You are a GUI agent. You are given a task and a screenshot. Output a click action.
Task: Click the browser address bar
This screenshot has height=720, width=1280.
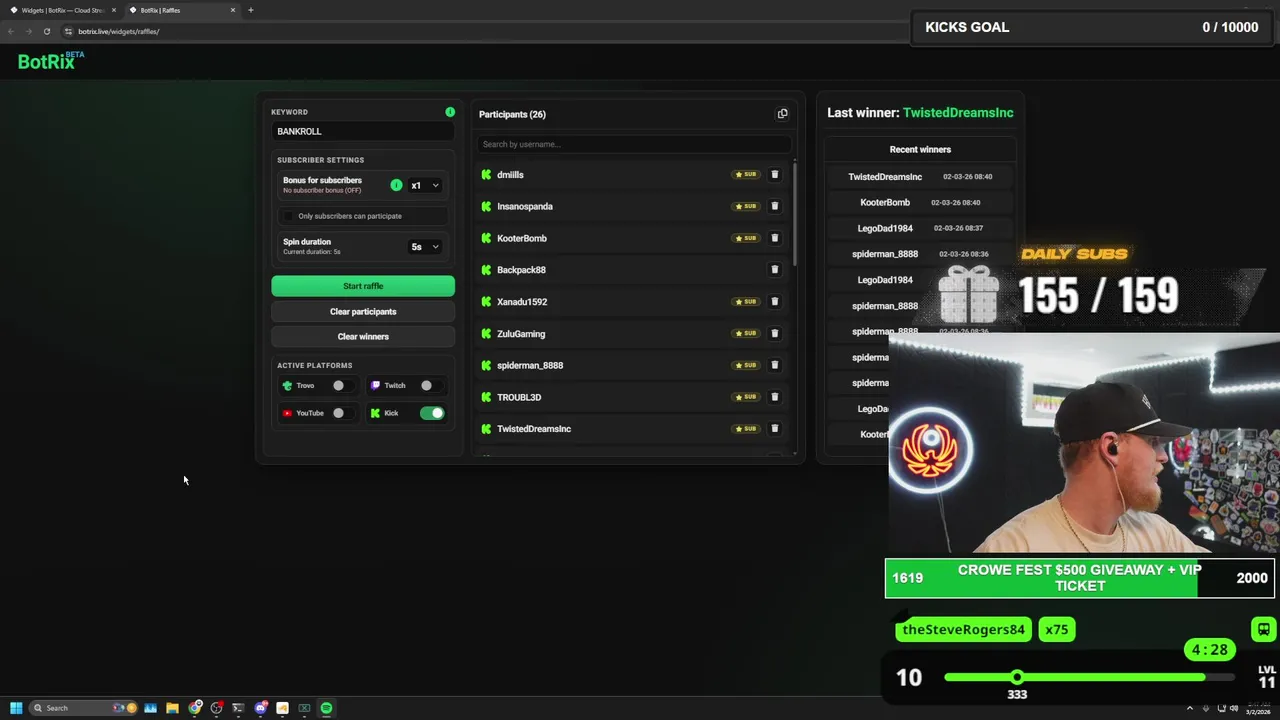(480, 31)
